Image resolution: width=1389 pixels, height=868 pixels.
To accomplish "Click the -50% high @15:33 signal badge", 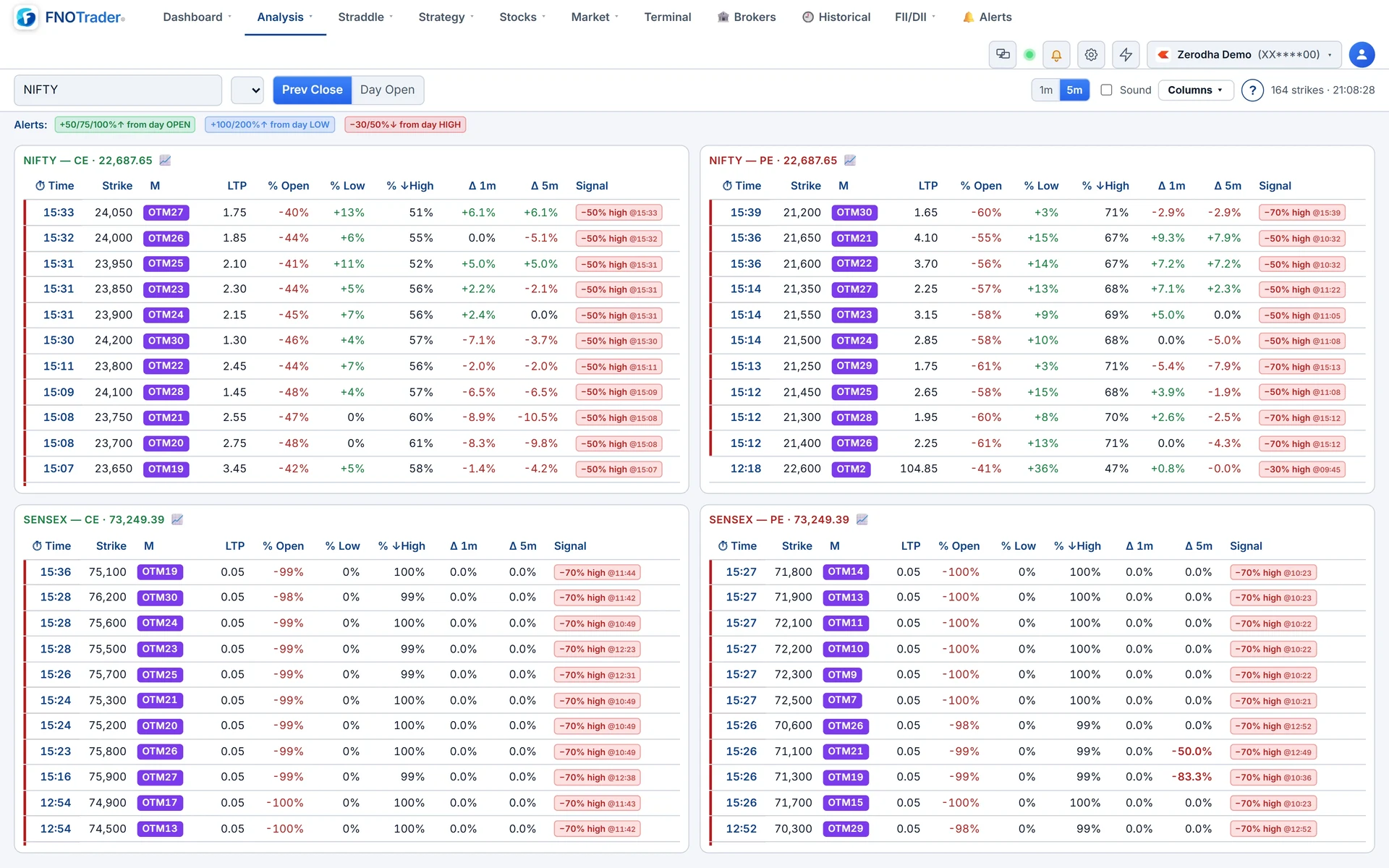I will point(619,213).
